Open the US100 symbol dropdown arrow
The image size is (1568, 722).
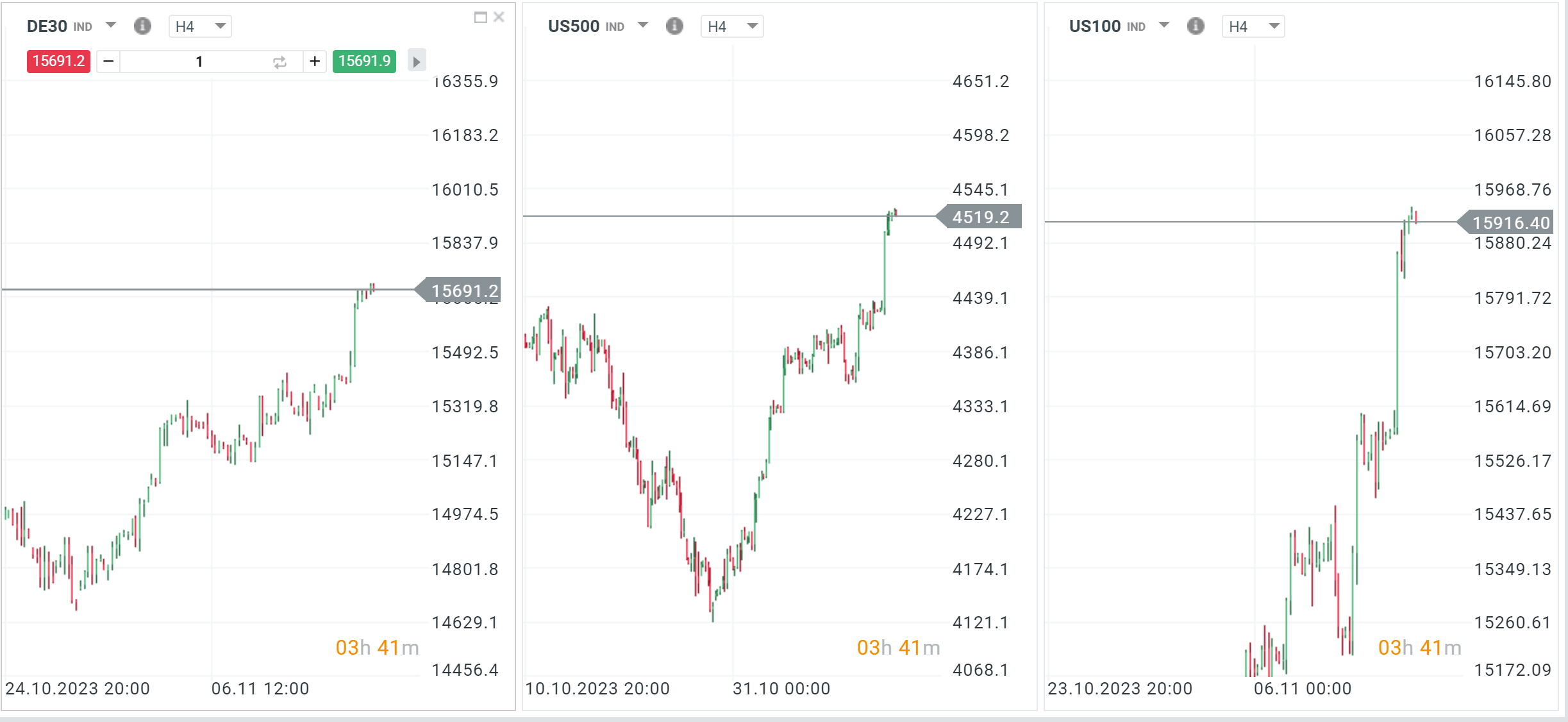click(x=1163, y=26)
